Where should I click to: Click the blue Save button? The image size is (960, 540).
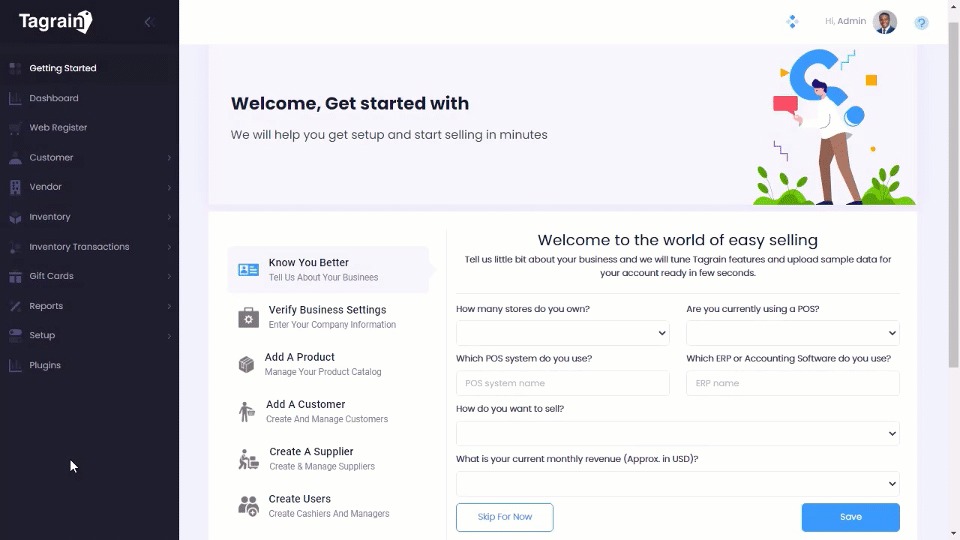[850, 517]
